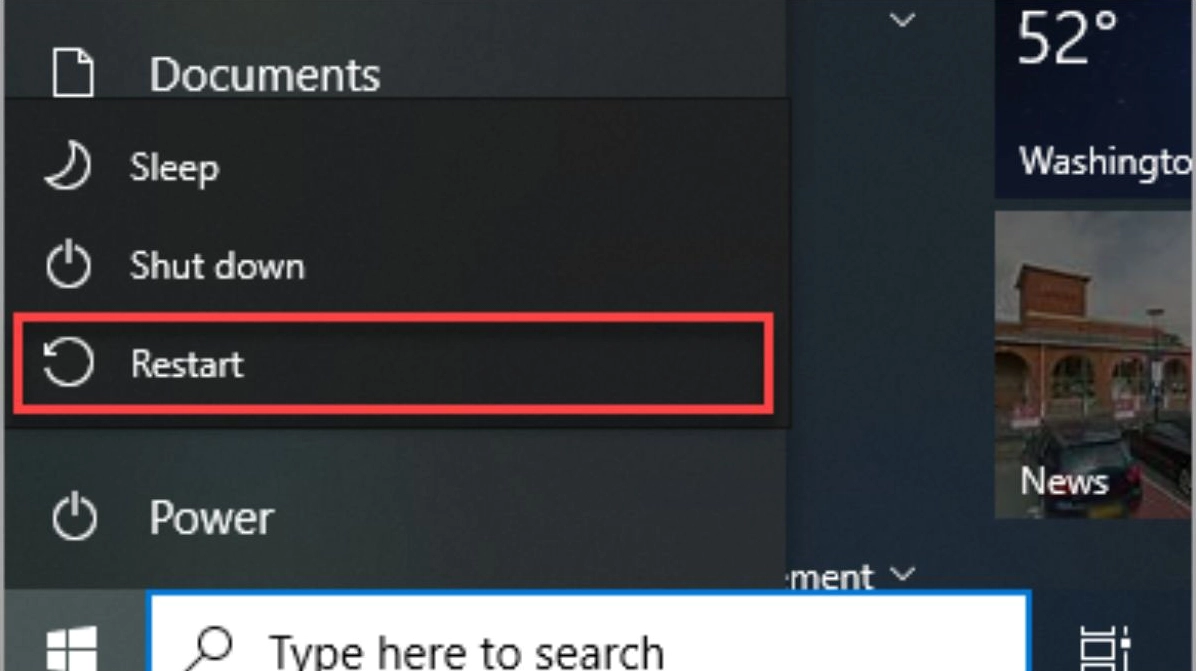Open the Documents label text

[265, 75]
